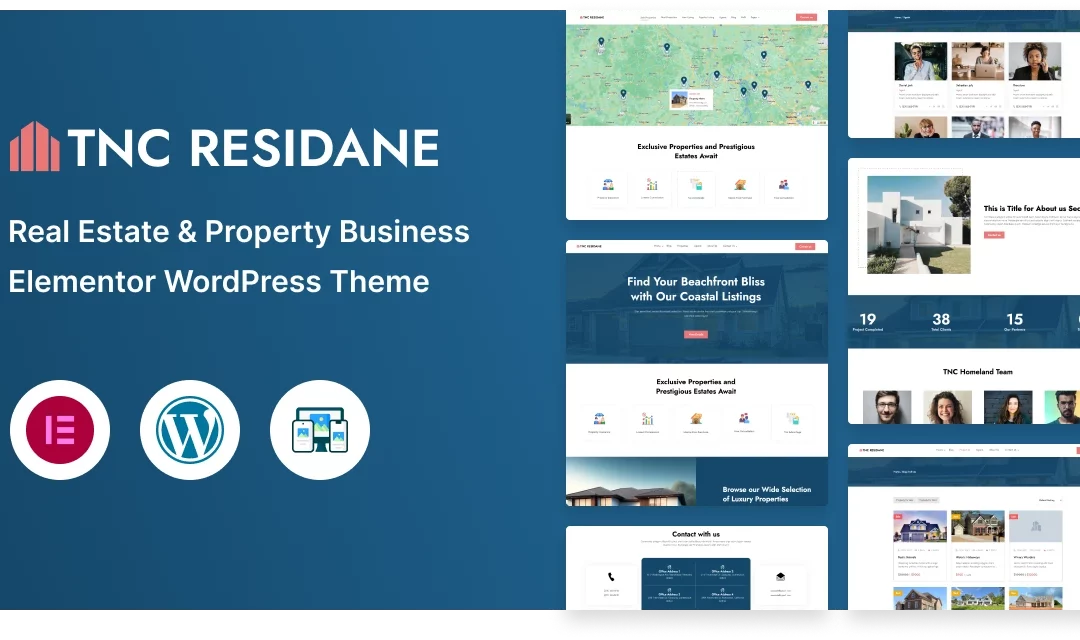Click the phone icon in Contact with us
The image size is (1080, 640).
coord(611,577)
